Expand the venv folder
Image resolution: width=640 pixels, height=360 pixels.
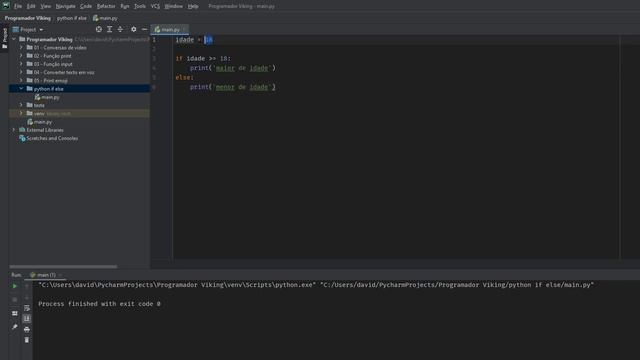[x=21, y=113]
